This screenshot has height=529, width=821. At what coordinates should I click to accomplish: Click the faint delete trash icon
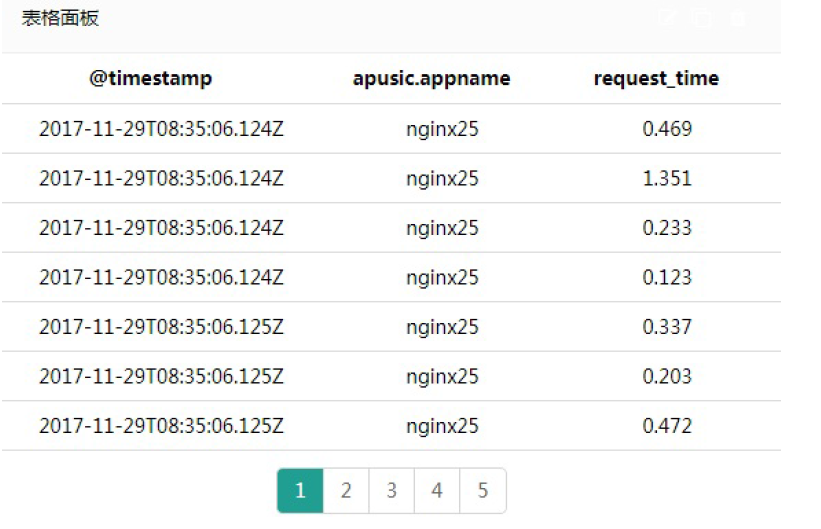tap(738, 17)
